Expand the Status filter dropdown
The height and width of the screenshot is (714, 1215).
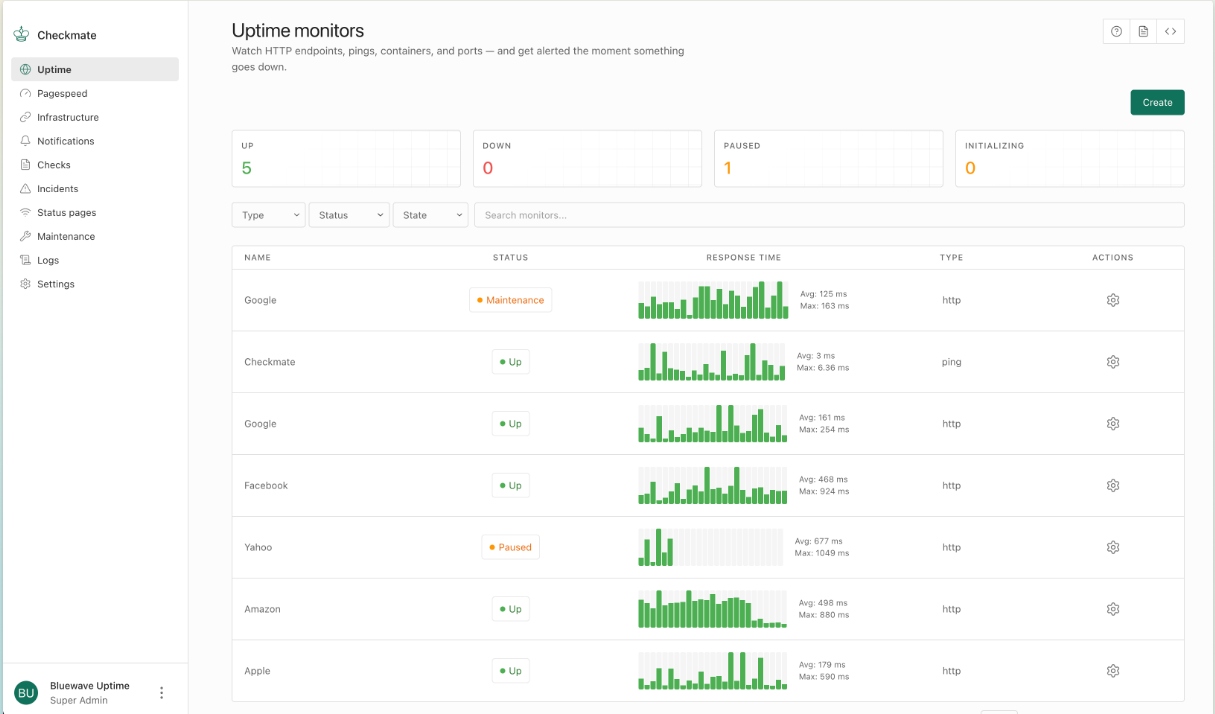349,215
